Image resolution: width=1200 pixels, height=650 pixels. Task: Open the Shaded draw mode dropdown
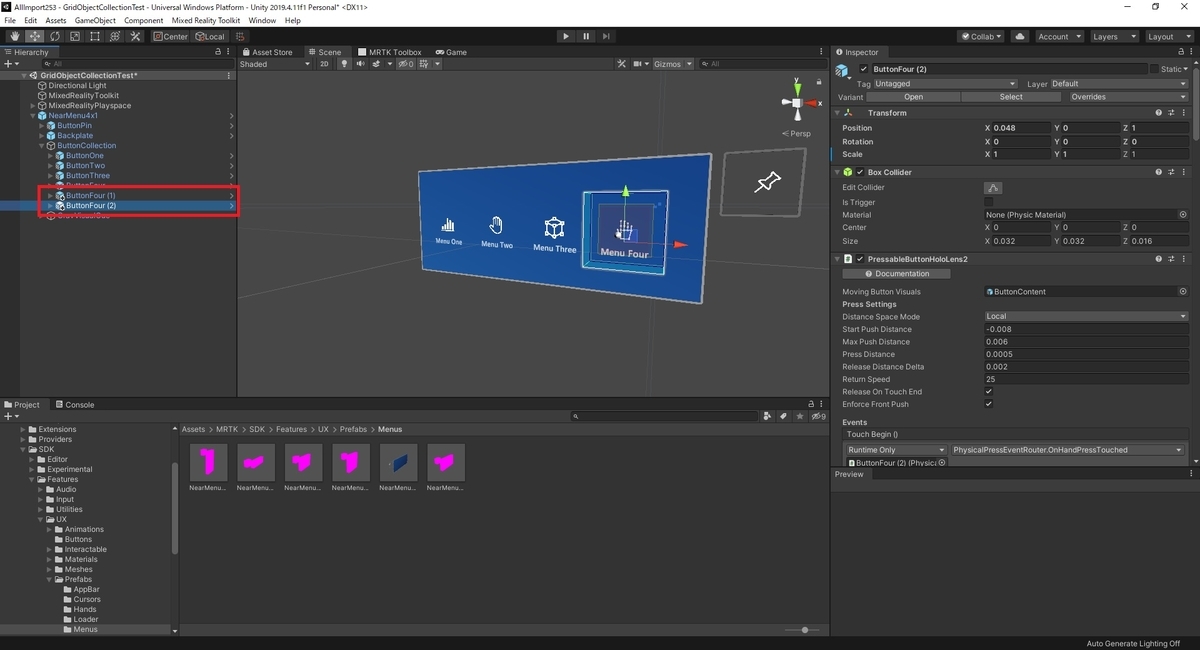(x=275, y=64)
